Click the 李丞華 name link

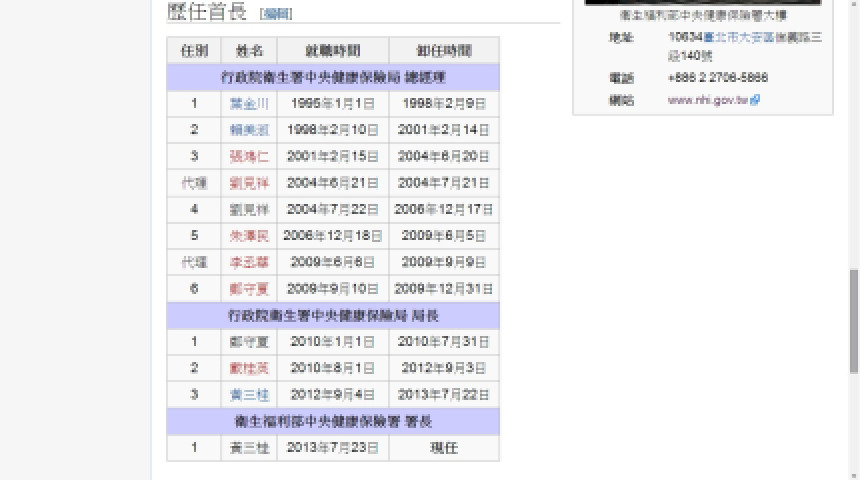pyautogui.click(x=249, y=262)
